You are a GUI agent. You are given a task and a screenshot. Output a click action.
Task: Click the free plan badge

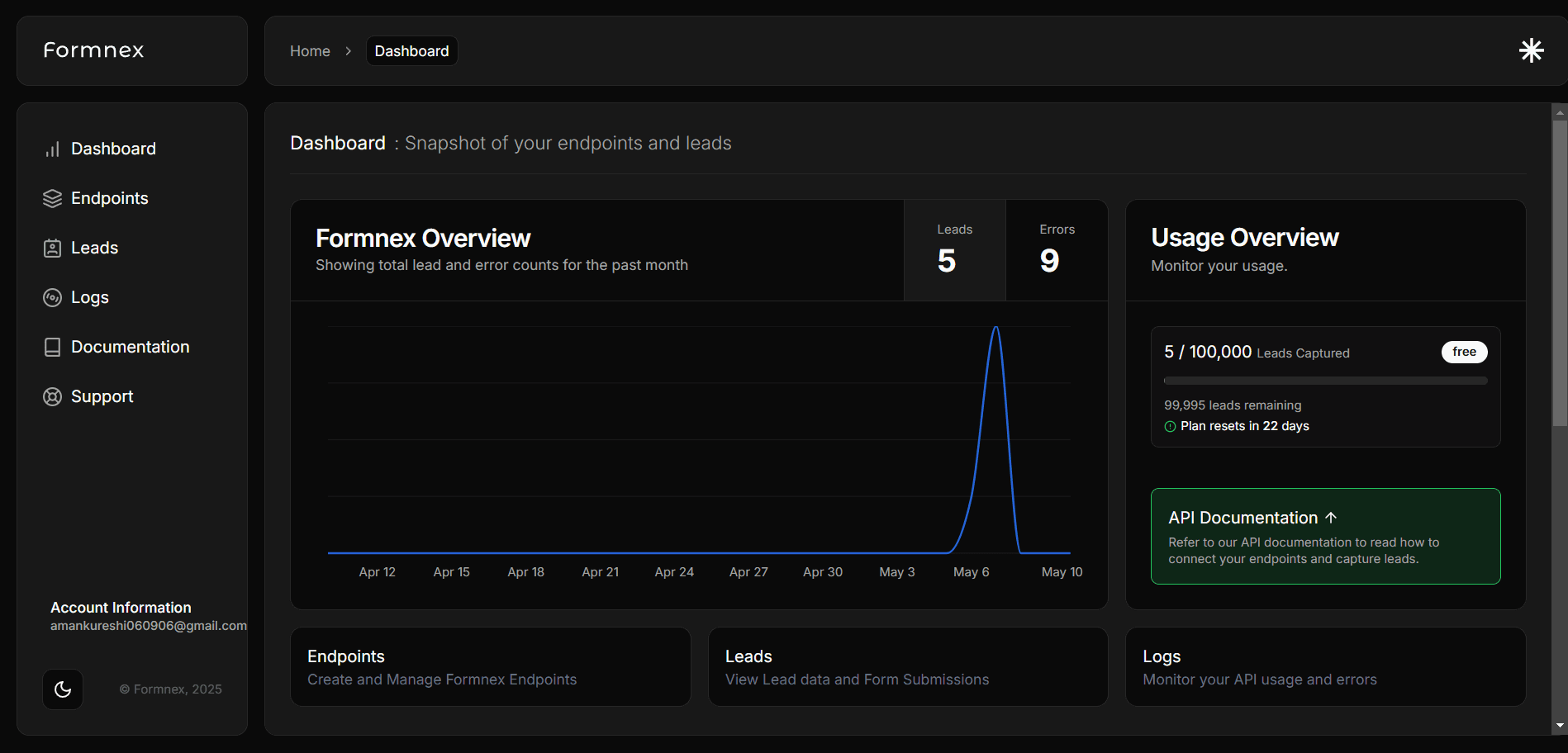point(1464,352)
